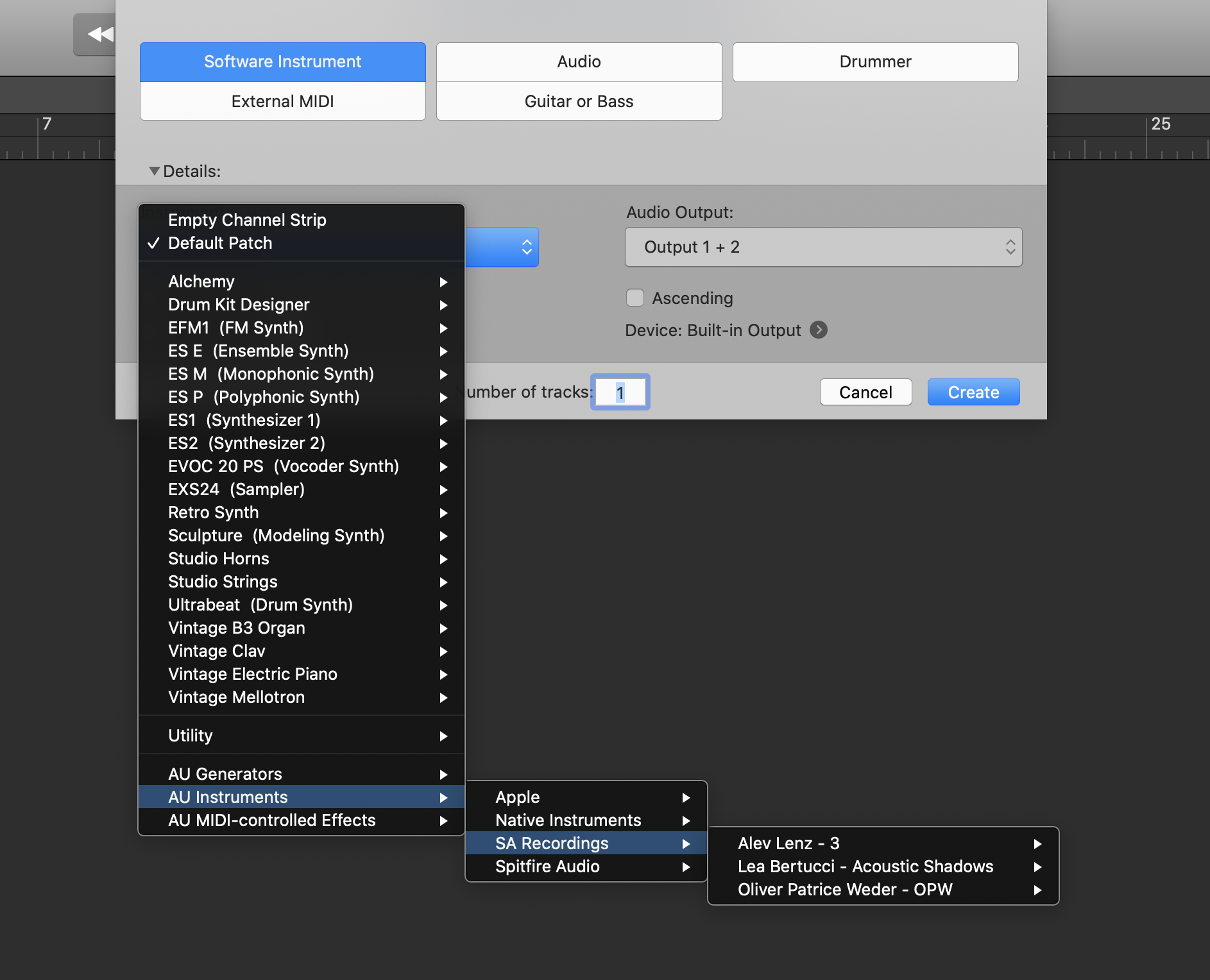This screenshot has width=1210, height=980.
Task: Open the Sculpture (Modeling Synth) submenu
Action: pos(301,536)
